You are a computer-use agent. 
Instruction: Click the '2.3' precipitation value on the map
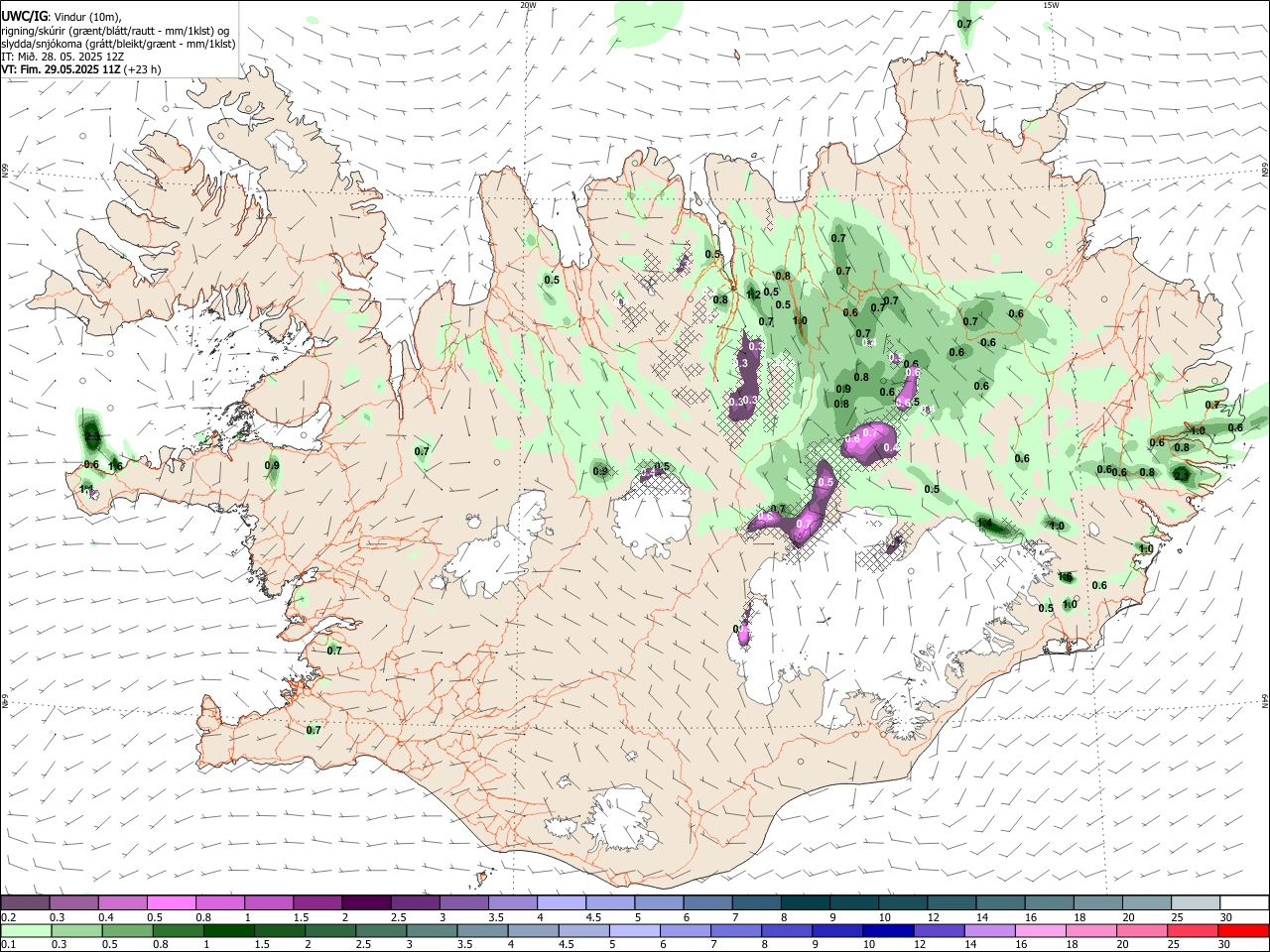coord(92,437)
